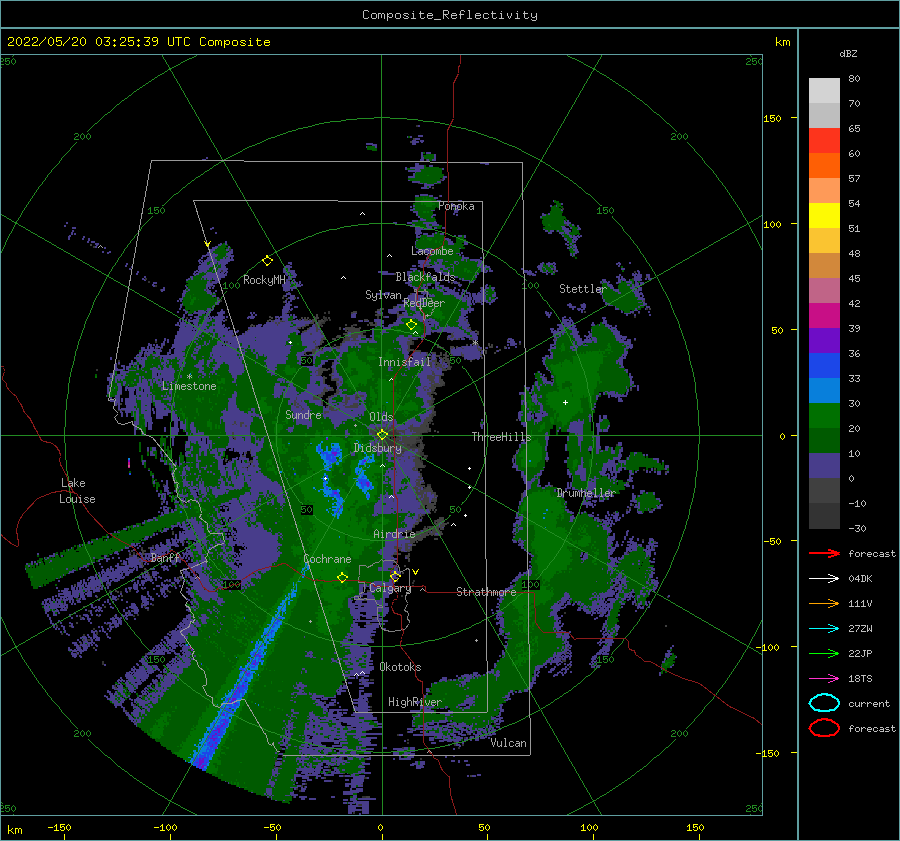Pick the blue swatch between 36 and 33

click(x=824, y=365)
